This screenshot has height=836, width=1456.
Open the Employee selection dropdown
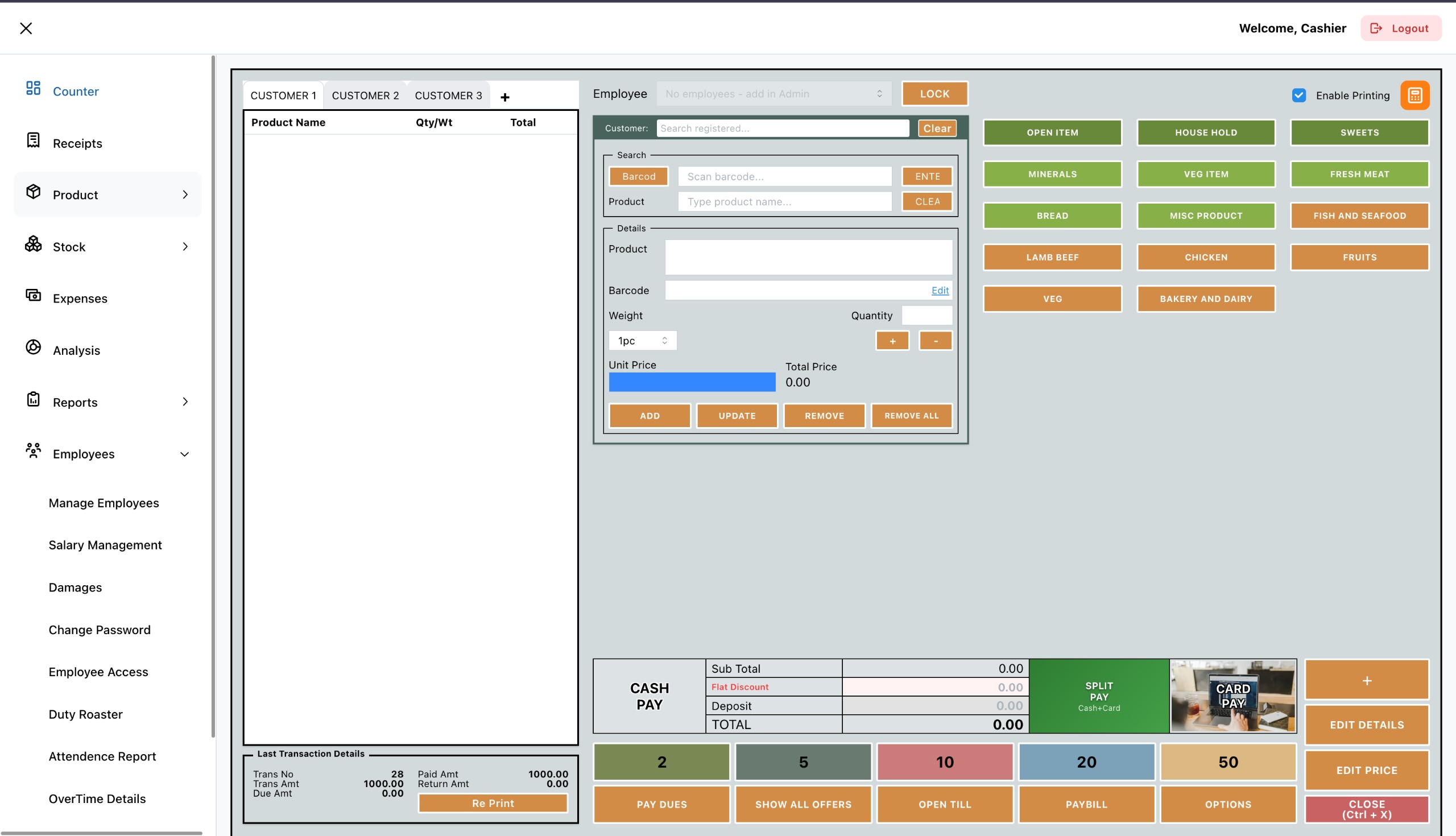(774, 94)
